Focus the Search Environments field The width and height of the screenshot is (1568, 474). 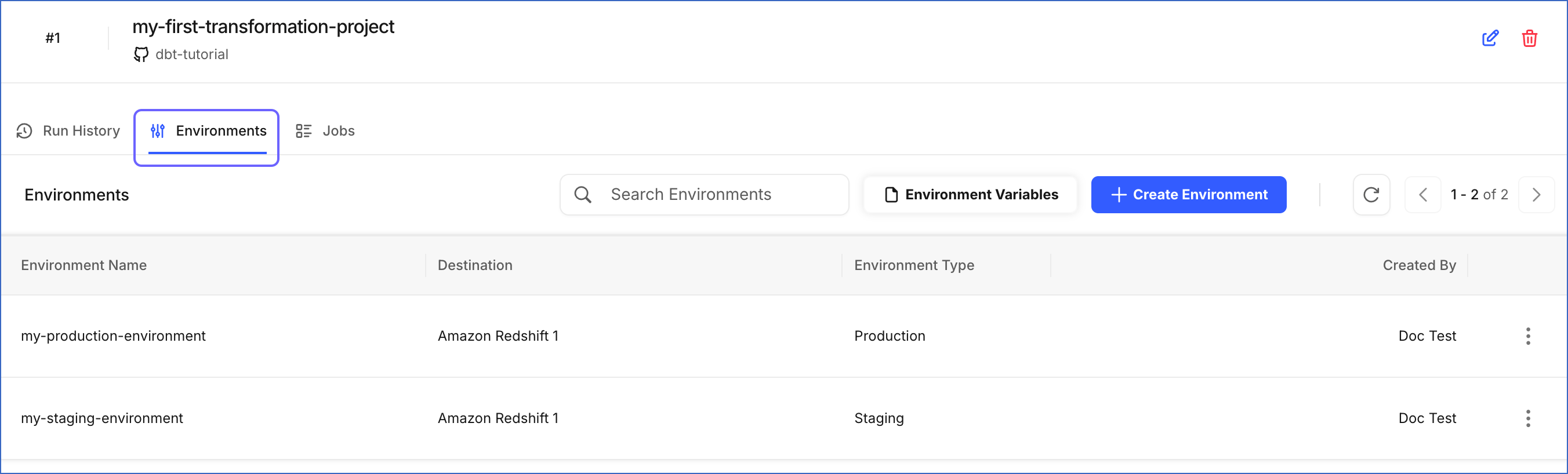(704, 195)
